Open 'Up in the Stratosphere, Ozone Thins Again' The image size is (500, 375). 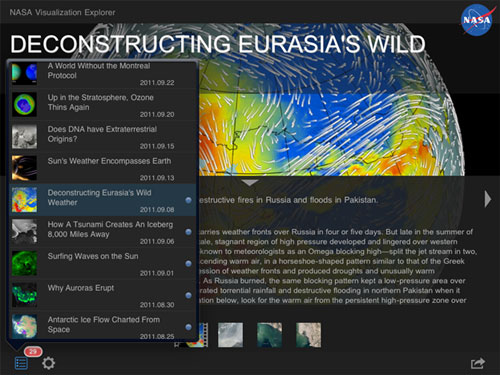click(x=103, y=104)
